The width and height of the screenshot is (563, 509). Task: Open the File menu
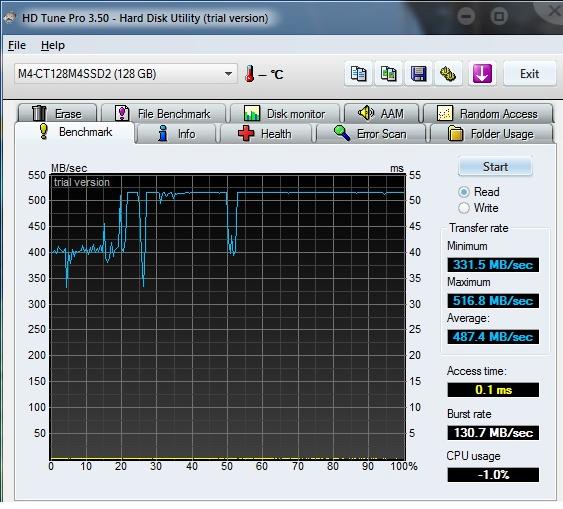coord(17,45)
